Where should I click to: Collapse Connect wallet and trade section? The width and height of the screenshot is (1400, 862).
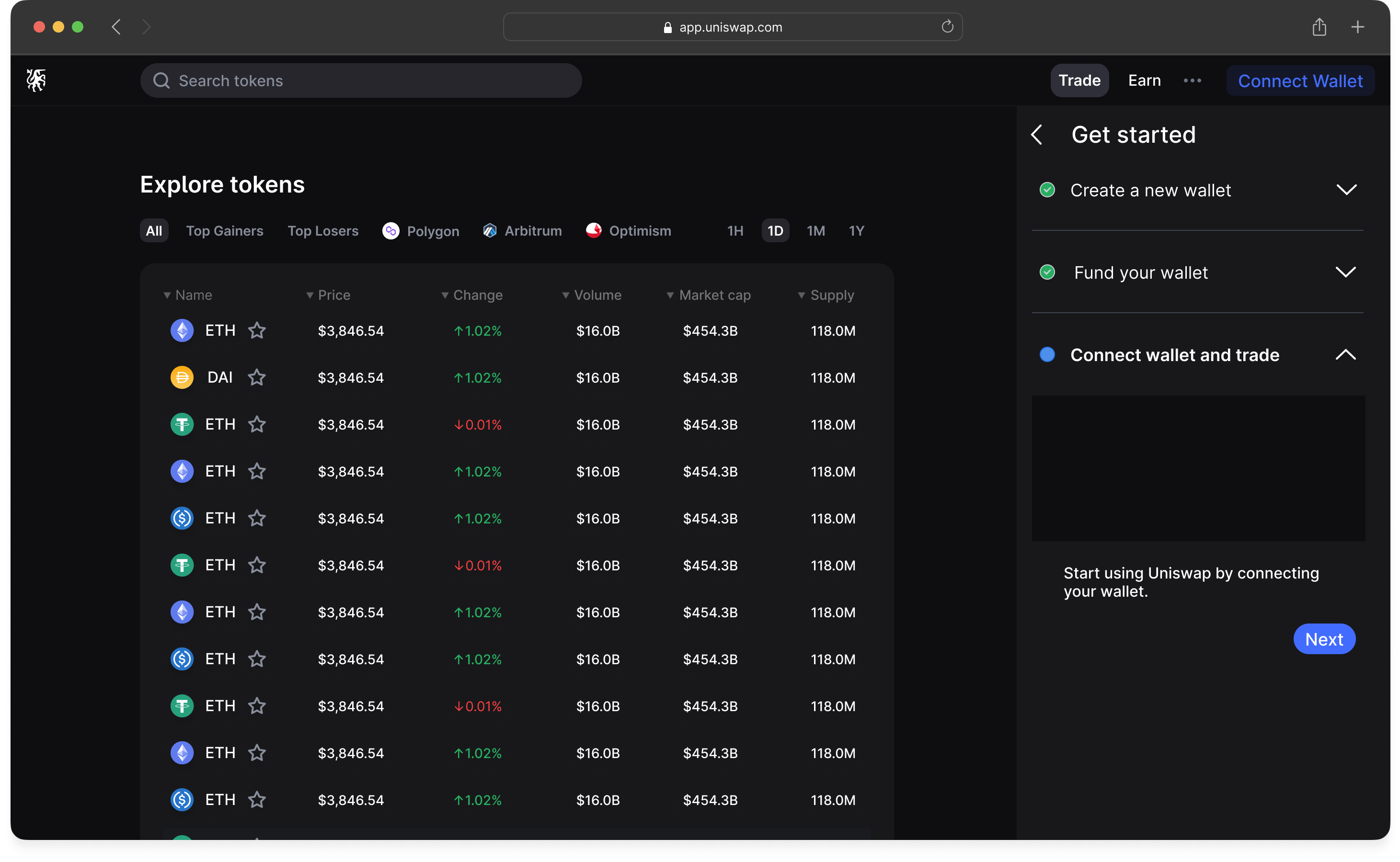point(1346,354)
